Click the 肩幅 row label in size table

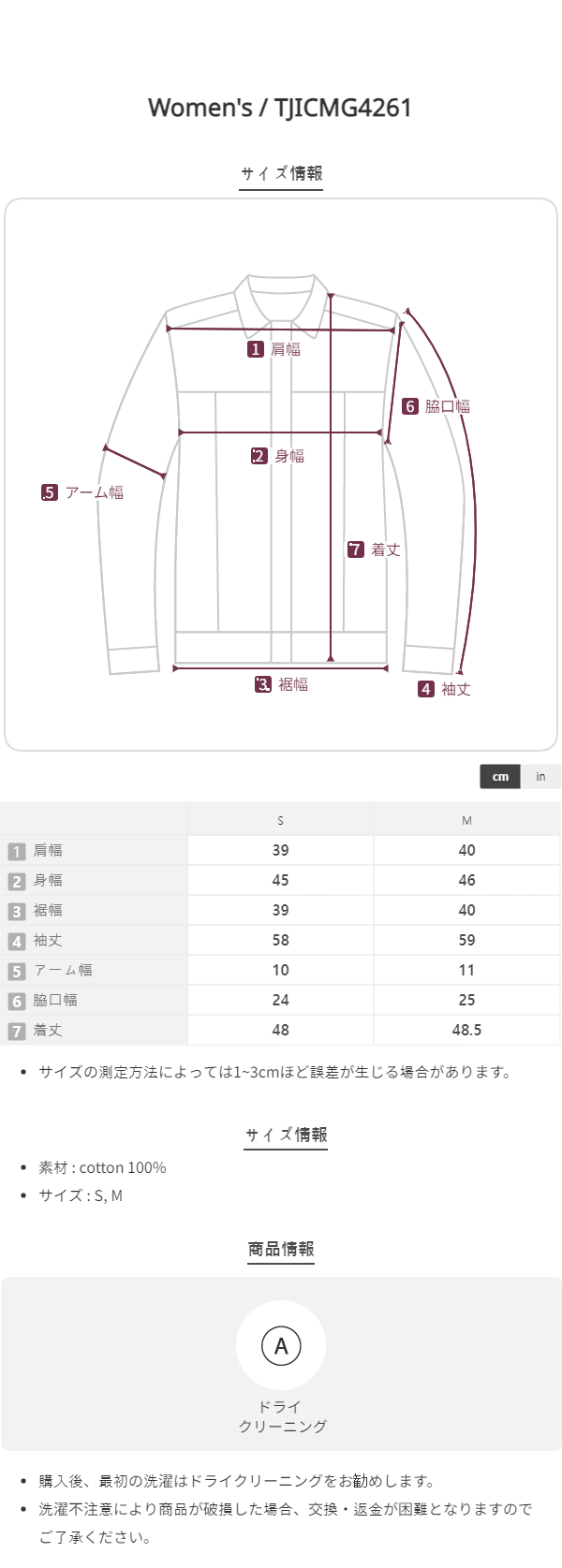tap(48, 850)
